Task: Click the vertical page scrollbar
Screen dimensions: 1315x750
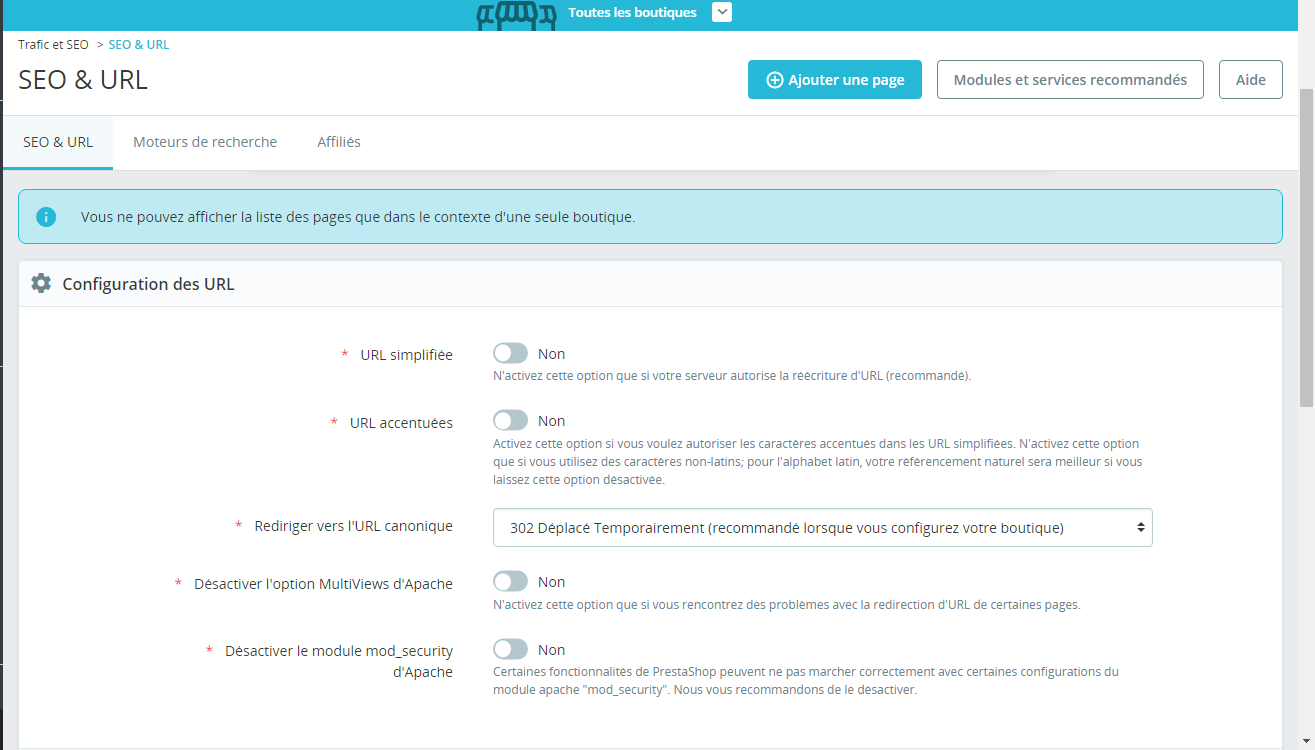Action: pyautogui.click(x=1306, y=247)
